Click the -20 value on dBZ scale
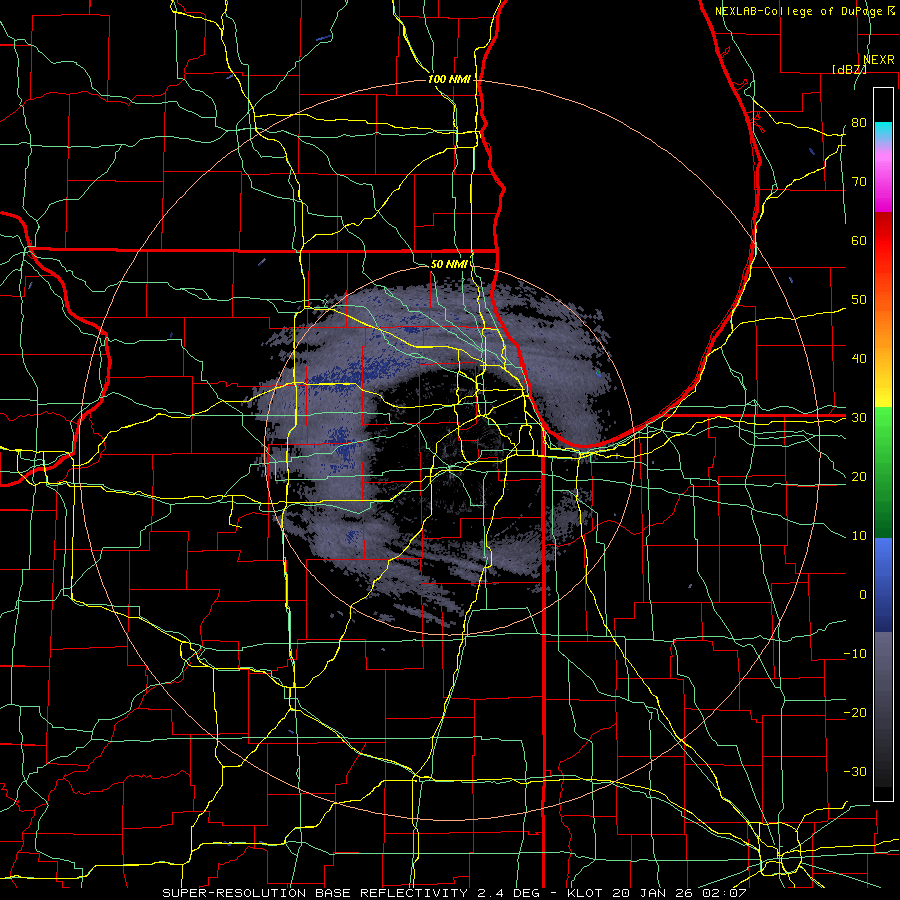This screenshot has height=900, width=900. coord(855,713)
